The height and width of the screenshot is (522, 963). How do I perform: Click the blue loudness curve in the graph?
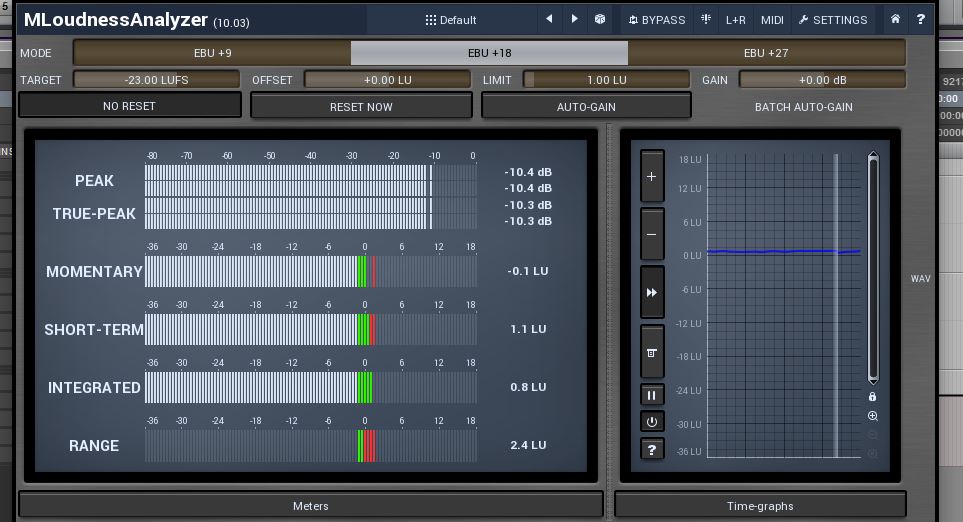click(783, 251)
